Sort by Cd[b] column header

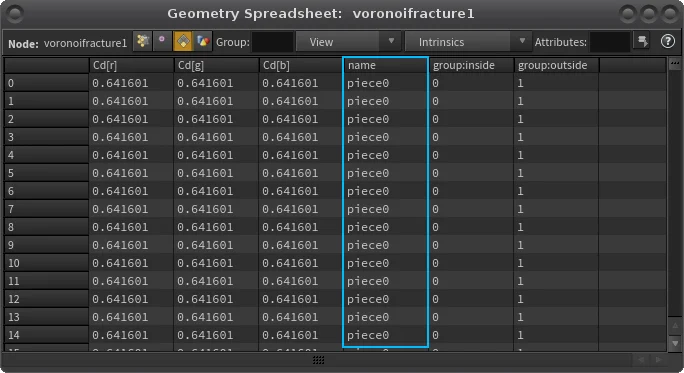point(301,65)
